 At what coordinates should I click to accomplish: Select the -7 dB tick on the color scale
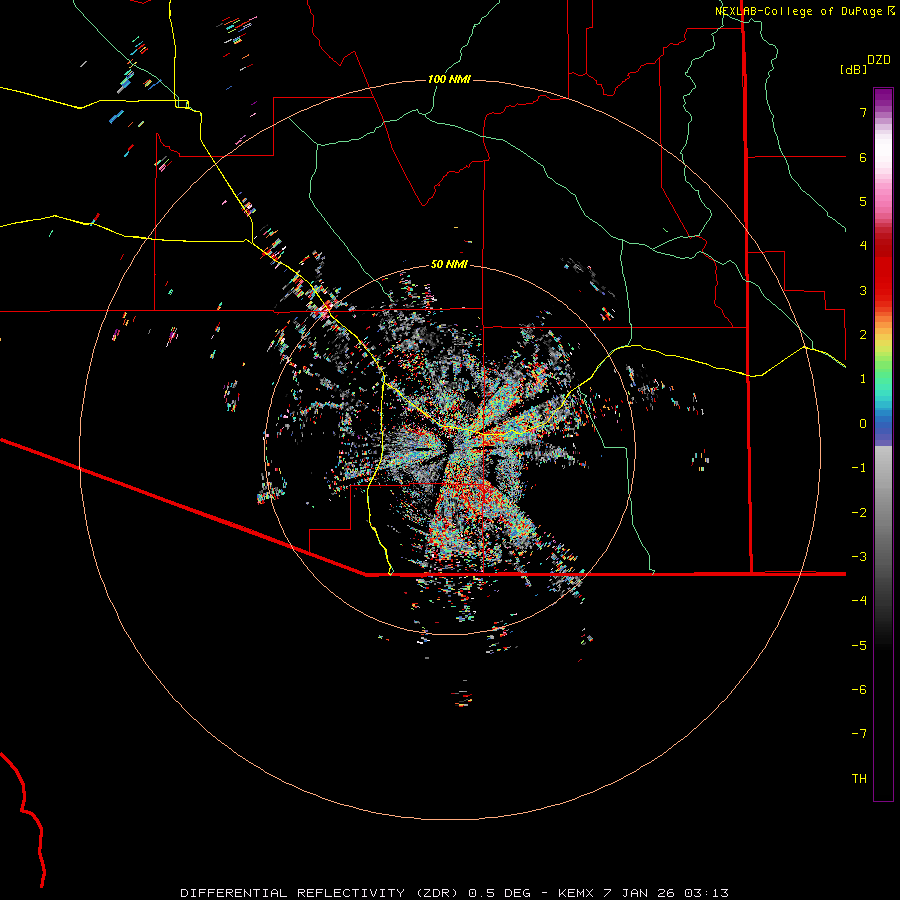(x=859, y=734)
